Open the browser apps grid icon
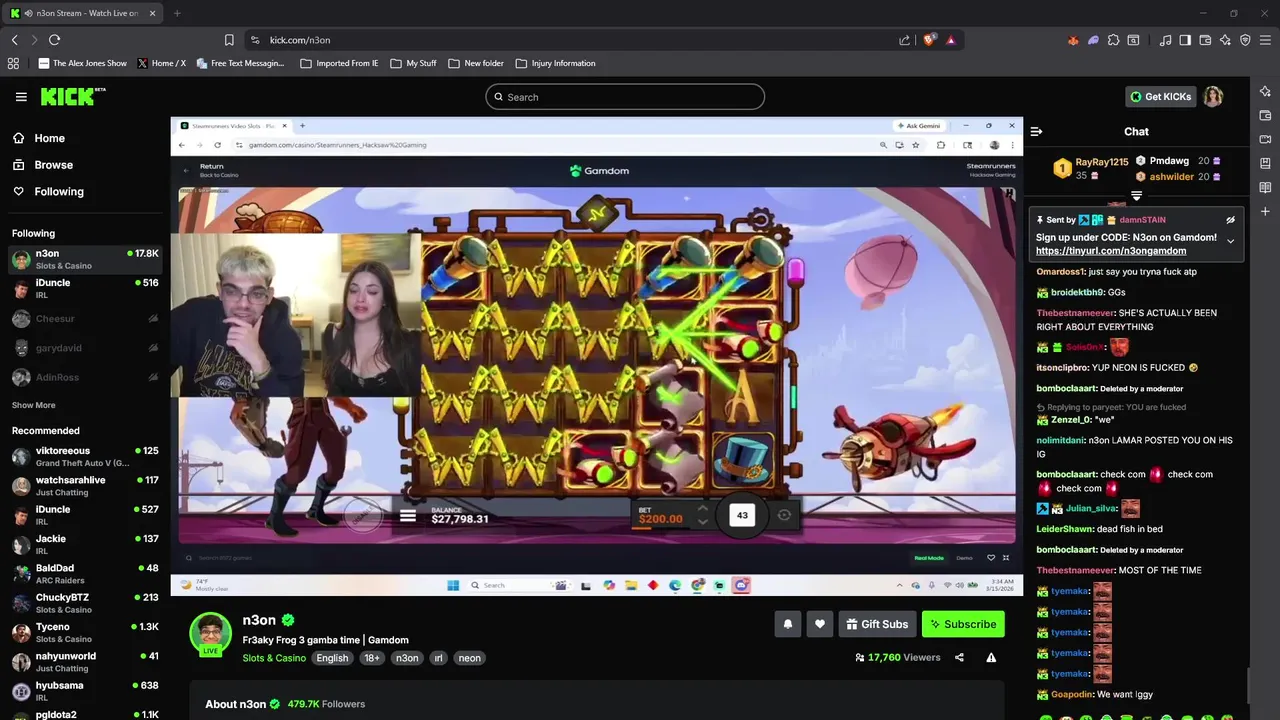The height and width of the screenshot is (720, 1280). click(x=13, y=63)
